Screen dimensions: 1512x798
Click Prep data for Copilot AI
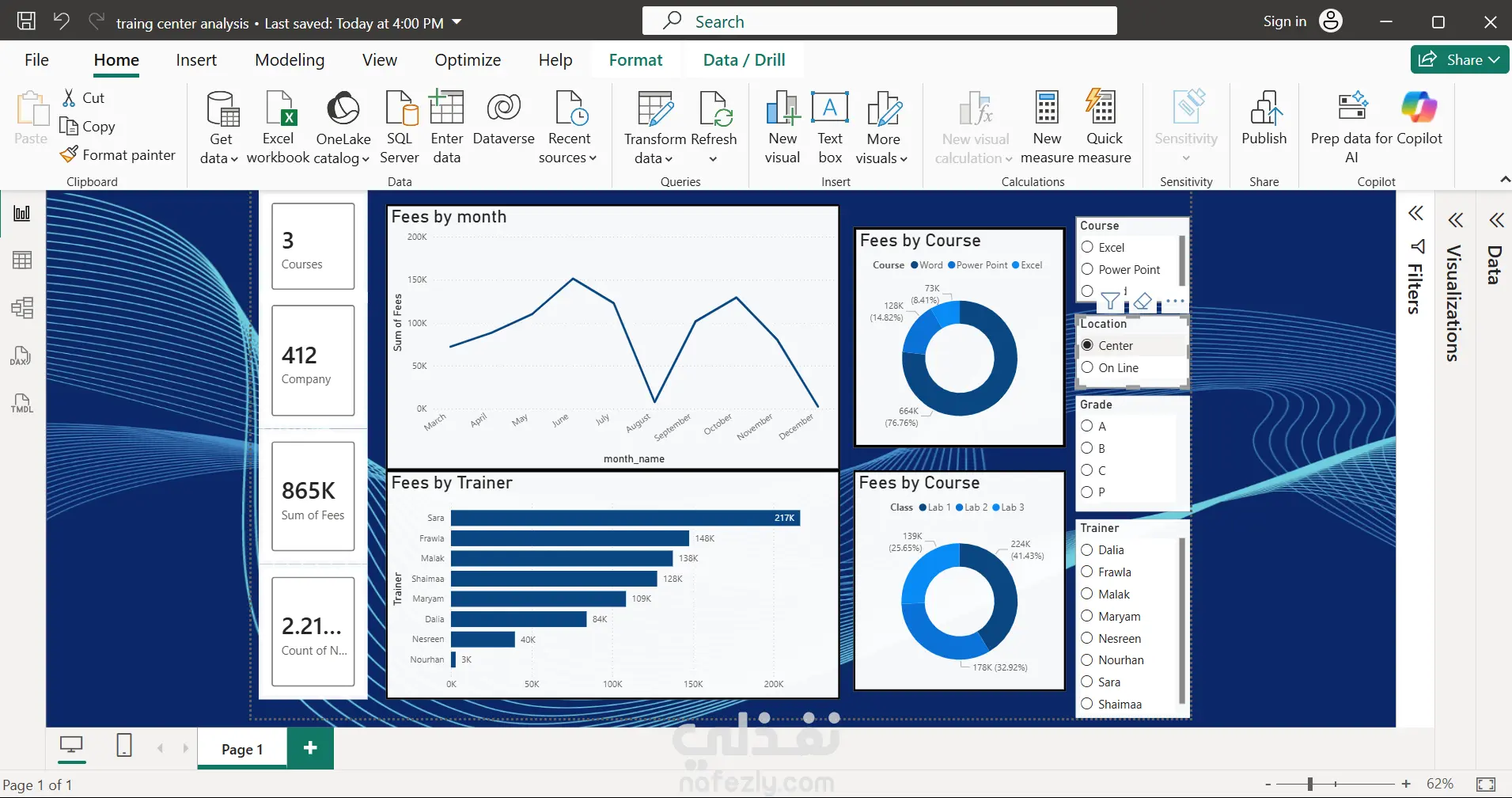1351,127
